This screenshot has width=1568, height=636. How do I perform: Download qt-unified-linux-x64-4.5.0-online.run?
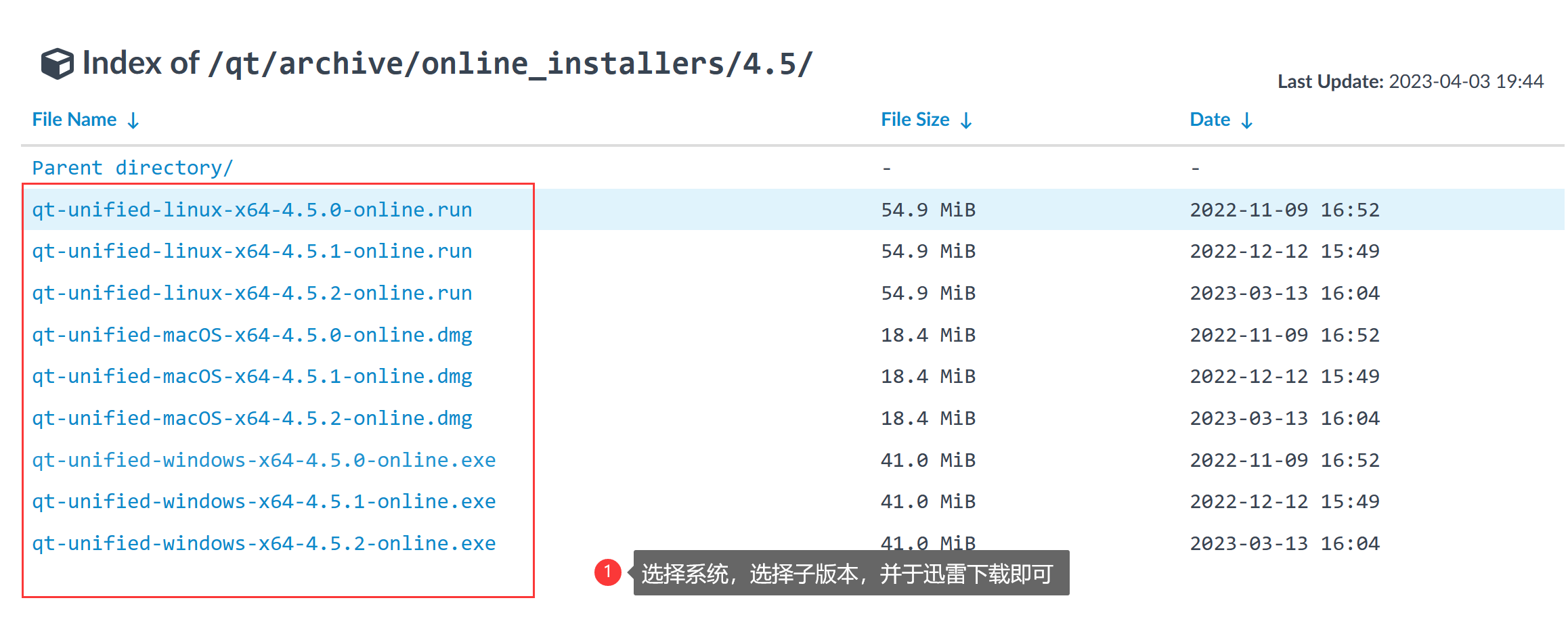[x=252, y=210]
